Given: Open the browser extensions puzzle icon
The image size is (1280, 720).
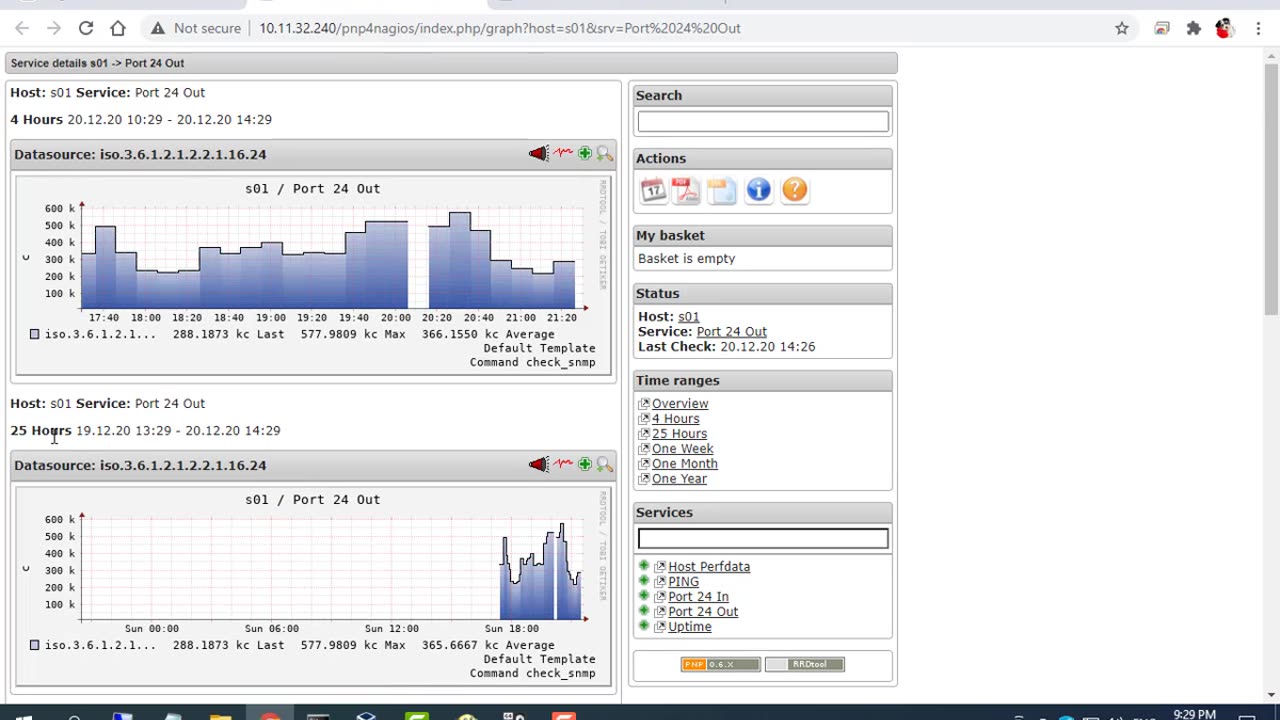Looking at the screenshot, I should 1193,28.
